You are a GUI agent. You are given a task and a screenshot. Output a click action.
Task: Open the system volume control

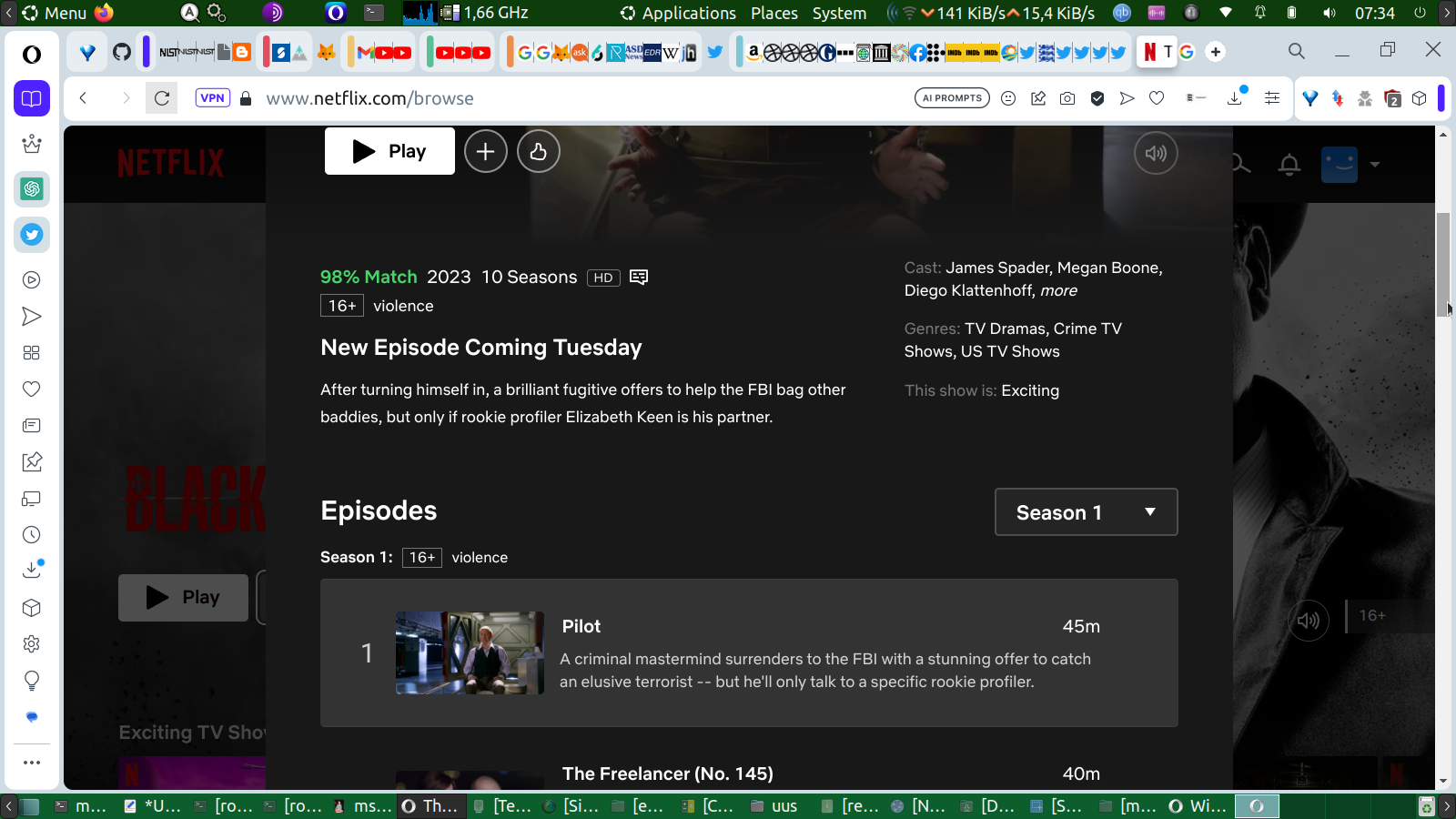click(1330, 13)
